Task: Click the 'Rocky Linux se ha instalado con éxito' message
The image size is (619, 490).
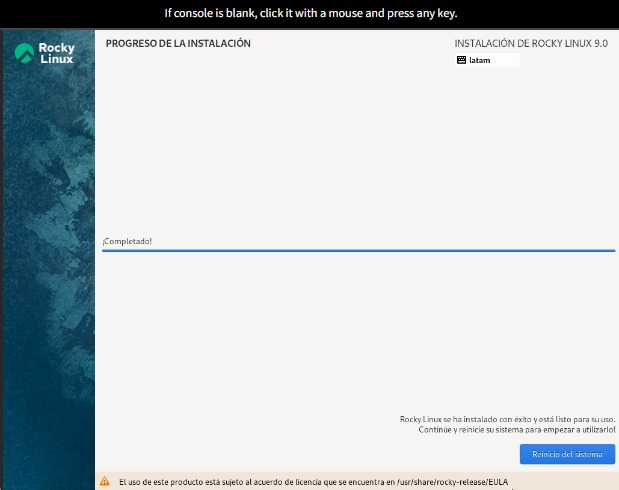Action: pos(507,419)
